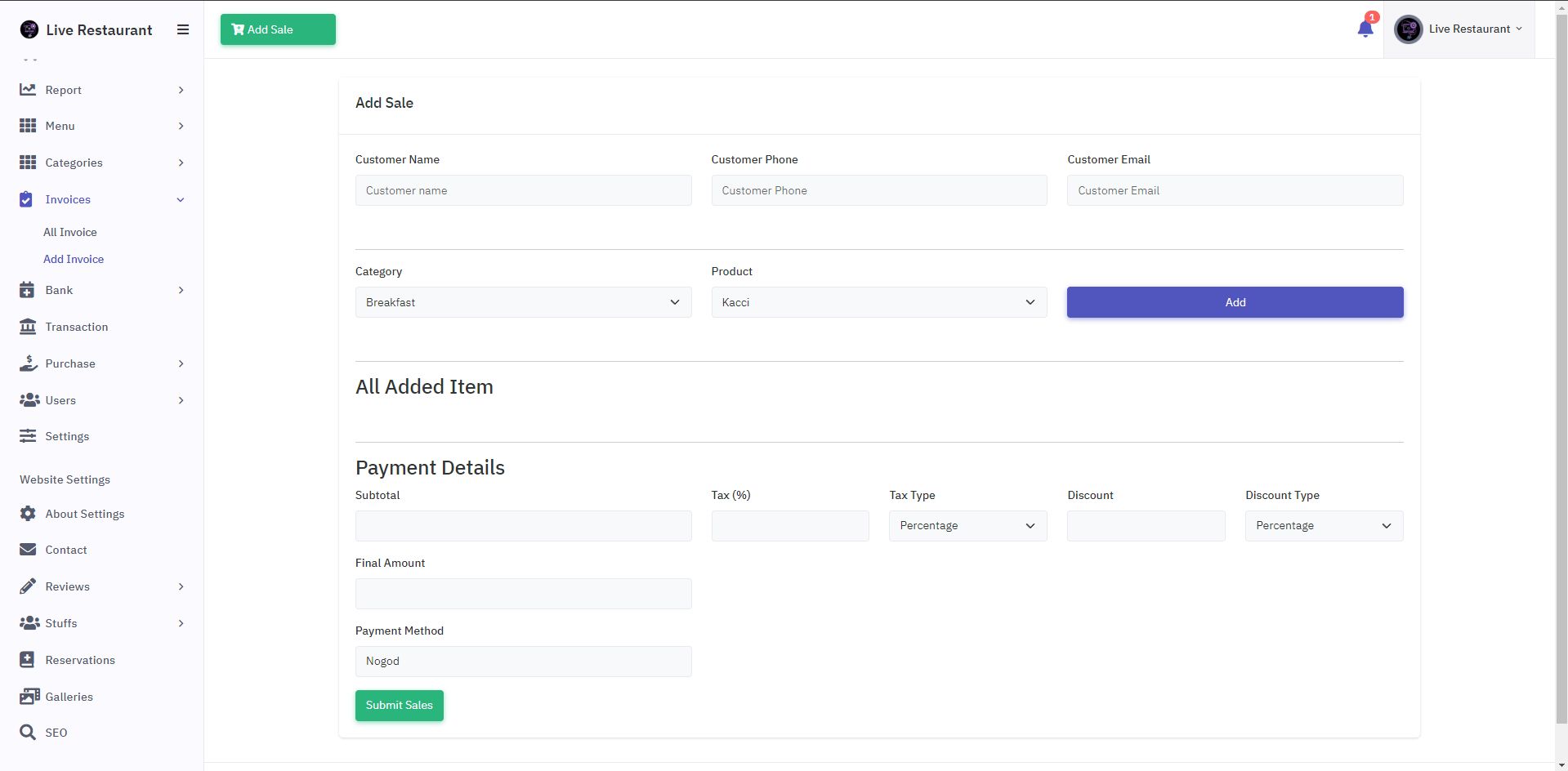Screen dimensions: 1568x771
Task: Click the Contact envelope icon
Action: click(x=28, y=550)
